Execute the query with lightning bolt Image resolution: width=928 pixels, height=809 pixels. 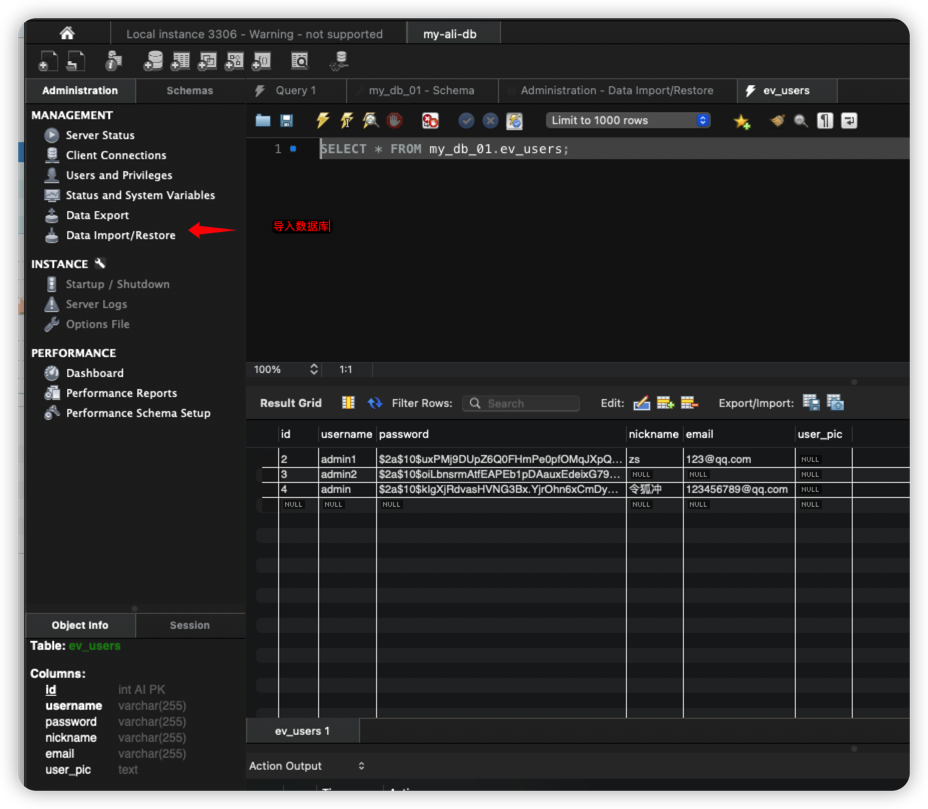(x=323, y=120)
